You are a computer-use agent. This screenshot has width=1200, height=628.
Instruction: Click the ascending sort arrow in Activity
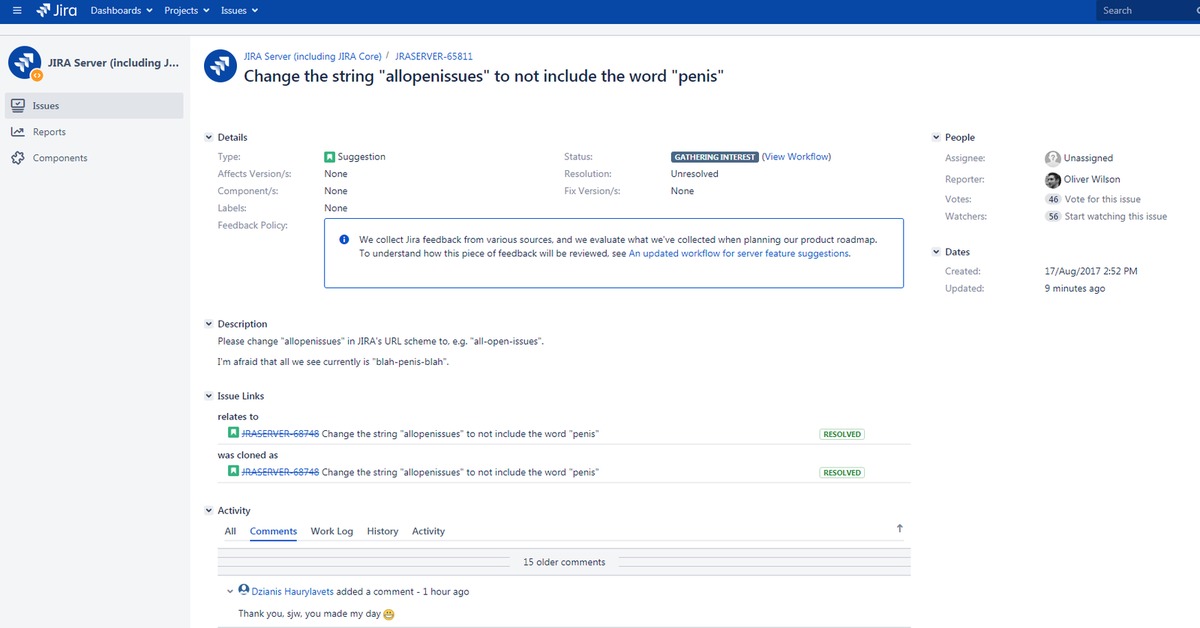coord(899,528)
